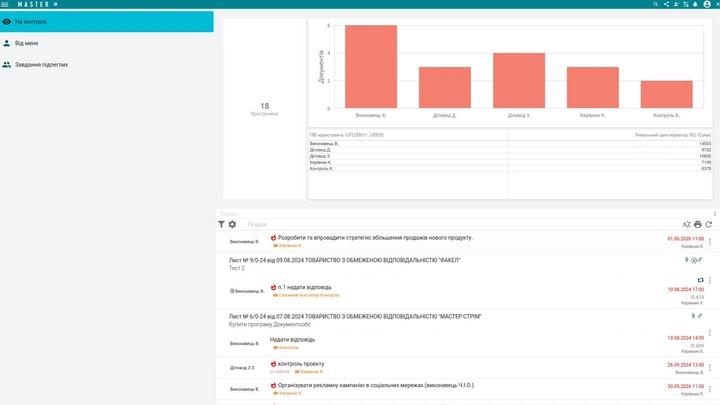Click the eye icon beside 'На контролі'
Screen dimensions: 720x405
[6, 22]
